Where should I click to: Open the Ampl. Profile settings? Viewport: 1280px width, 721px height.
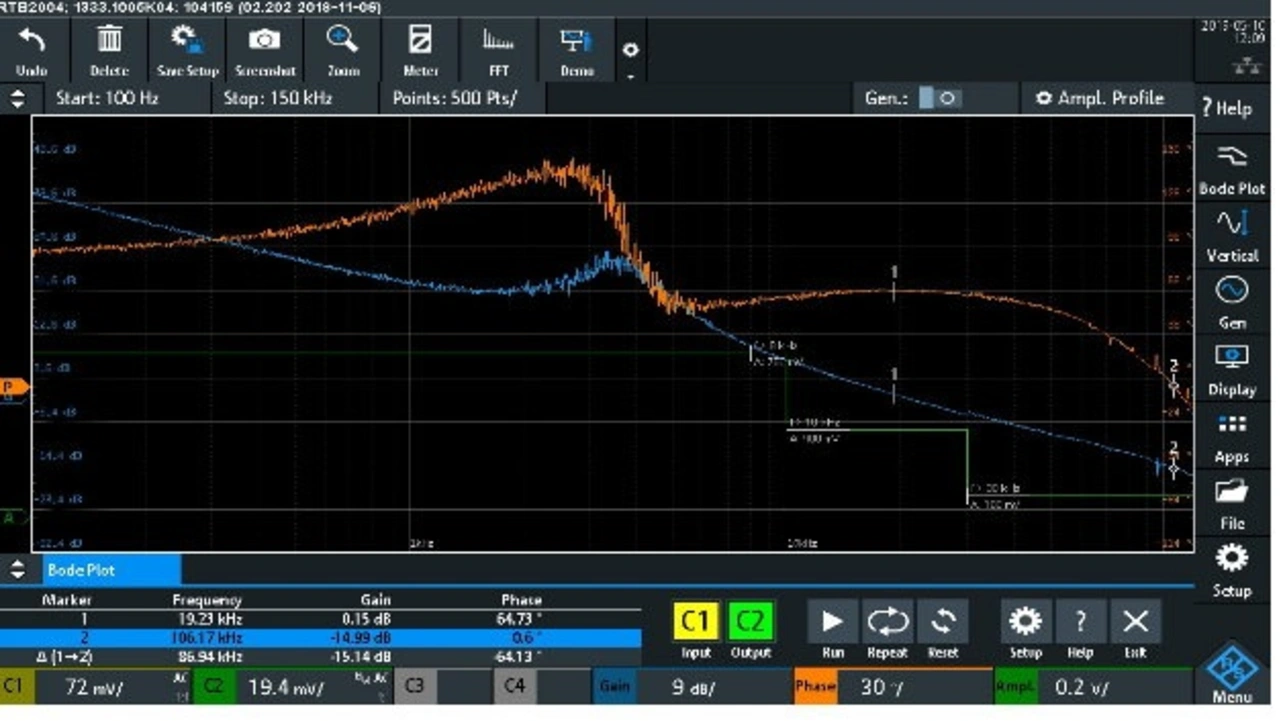1101,98
